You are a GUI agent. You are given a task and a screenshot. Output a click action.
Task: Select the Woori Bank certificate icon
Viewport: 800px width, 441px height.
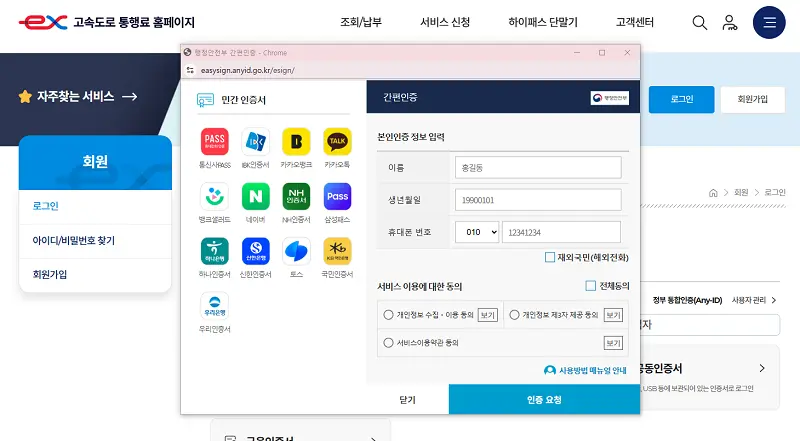click(x=215, y=306)
